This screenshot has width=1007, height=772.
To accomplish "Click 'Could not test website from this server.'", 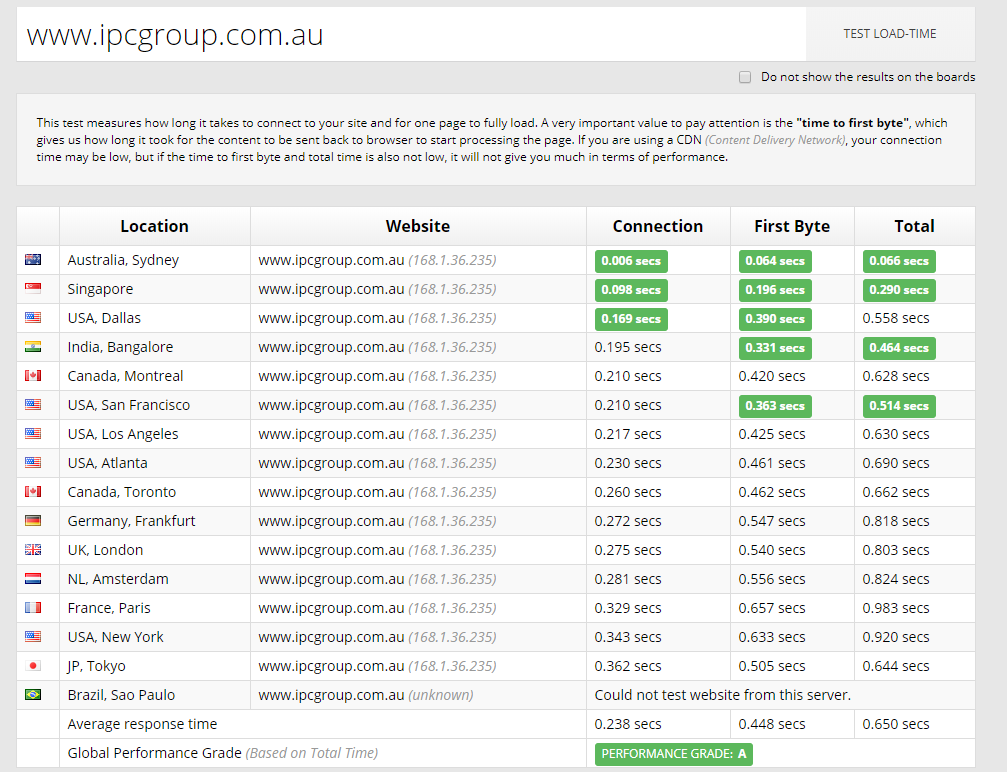I will [x=722, y=695].
